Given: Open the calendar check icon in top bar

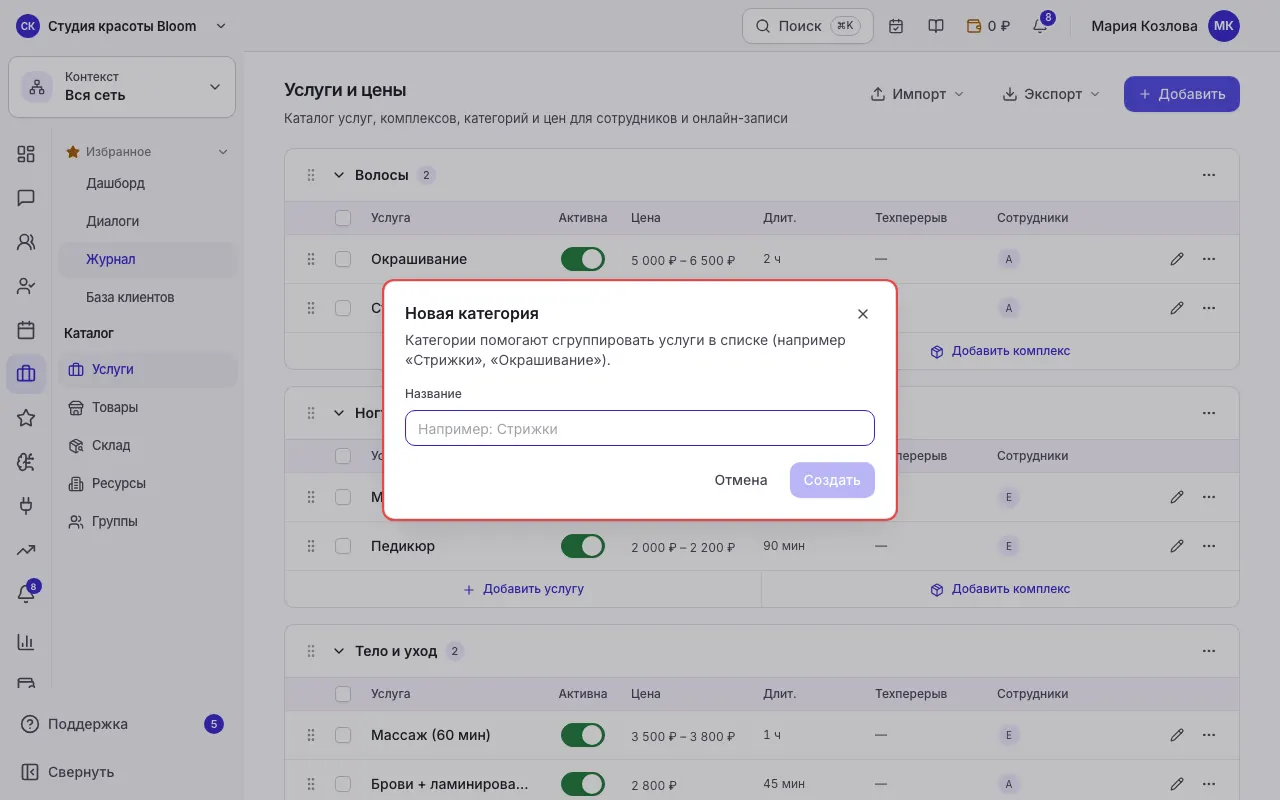Looking at the screenshot, I should tap(896, 26).
